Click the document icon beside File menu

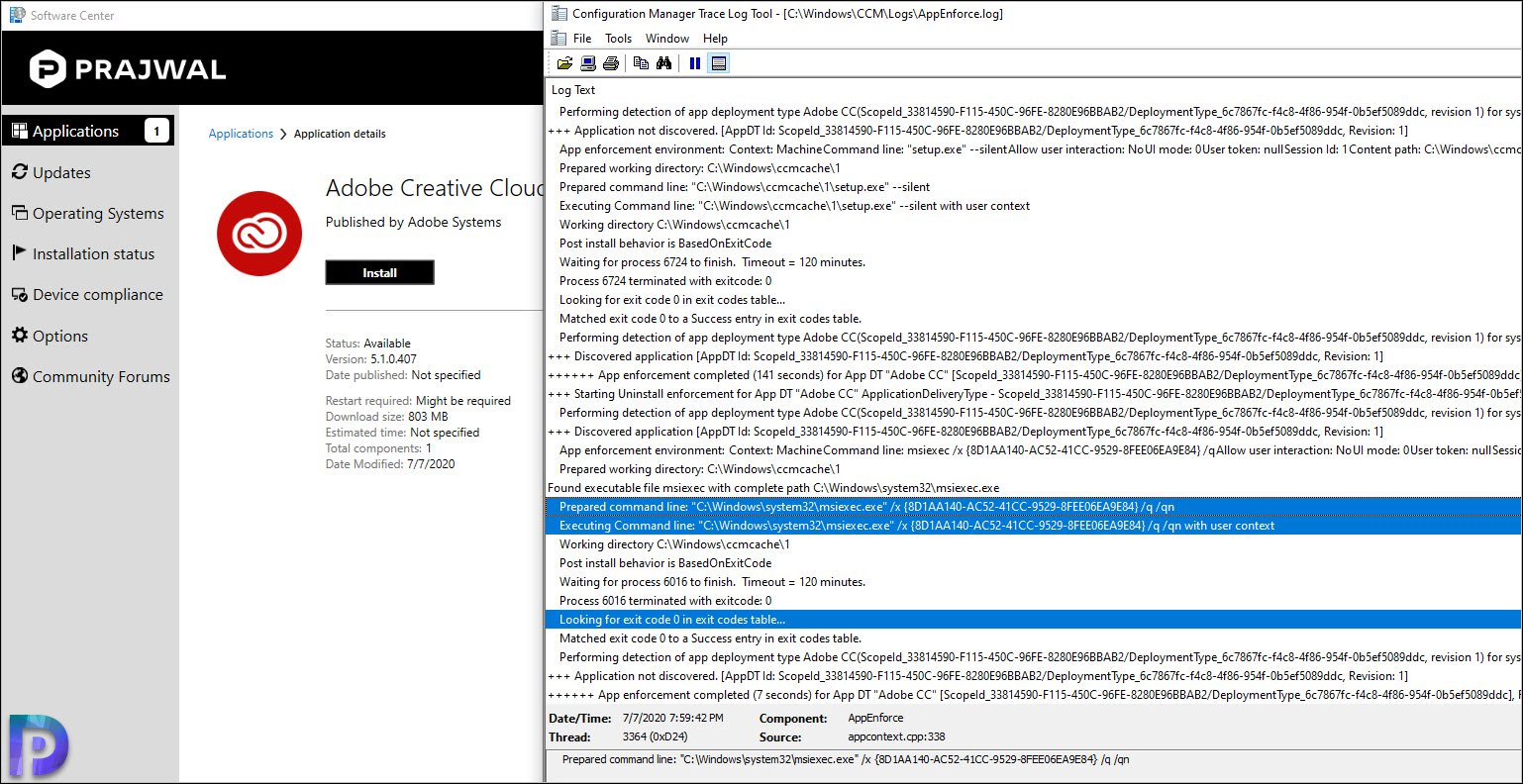coord(559,39)
